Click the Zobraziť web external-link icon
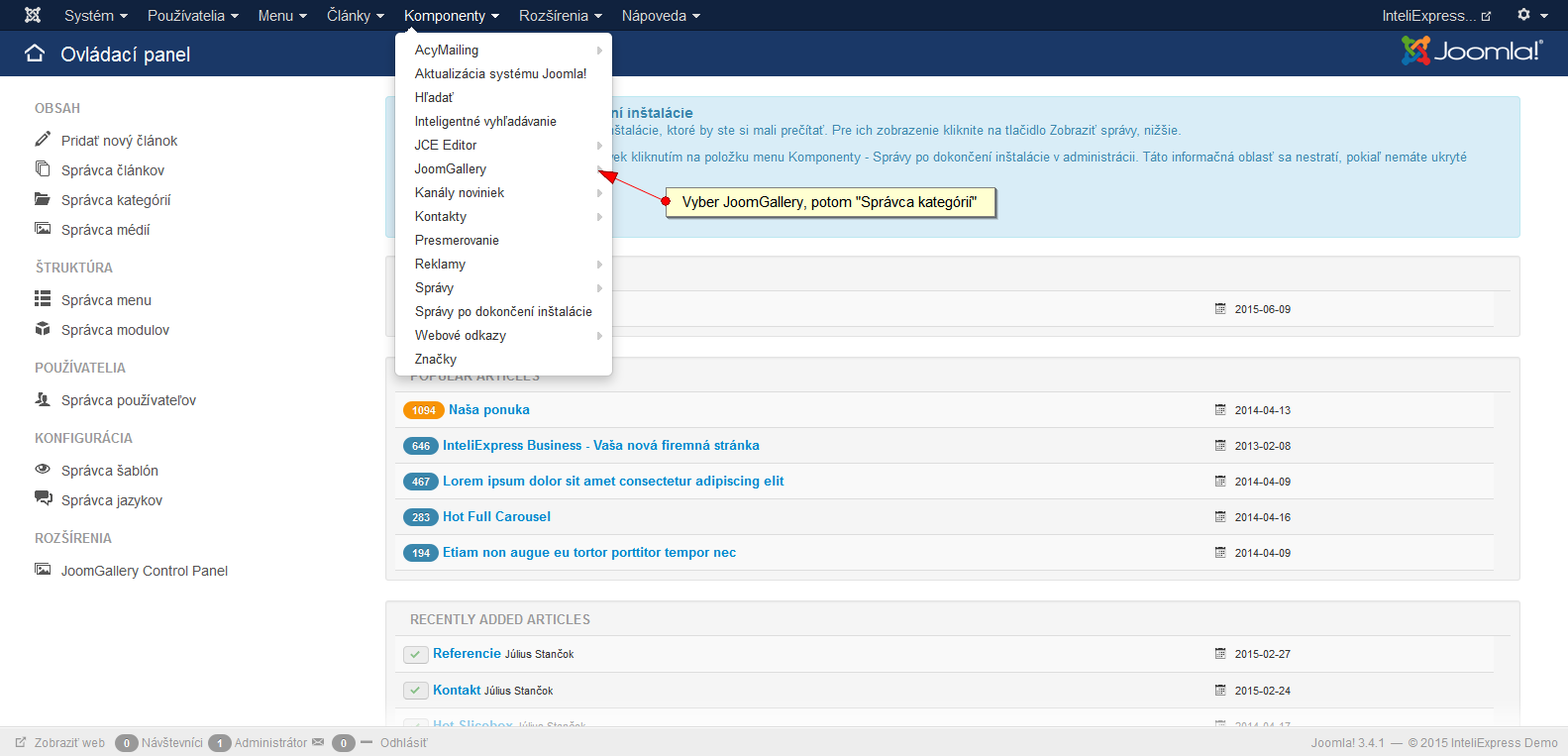 coord(20,742)
